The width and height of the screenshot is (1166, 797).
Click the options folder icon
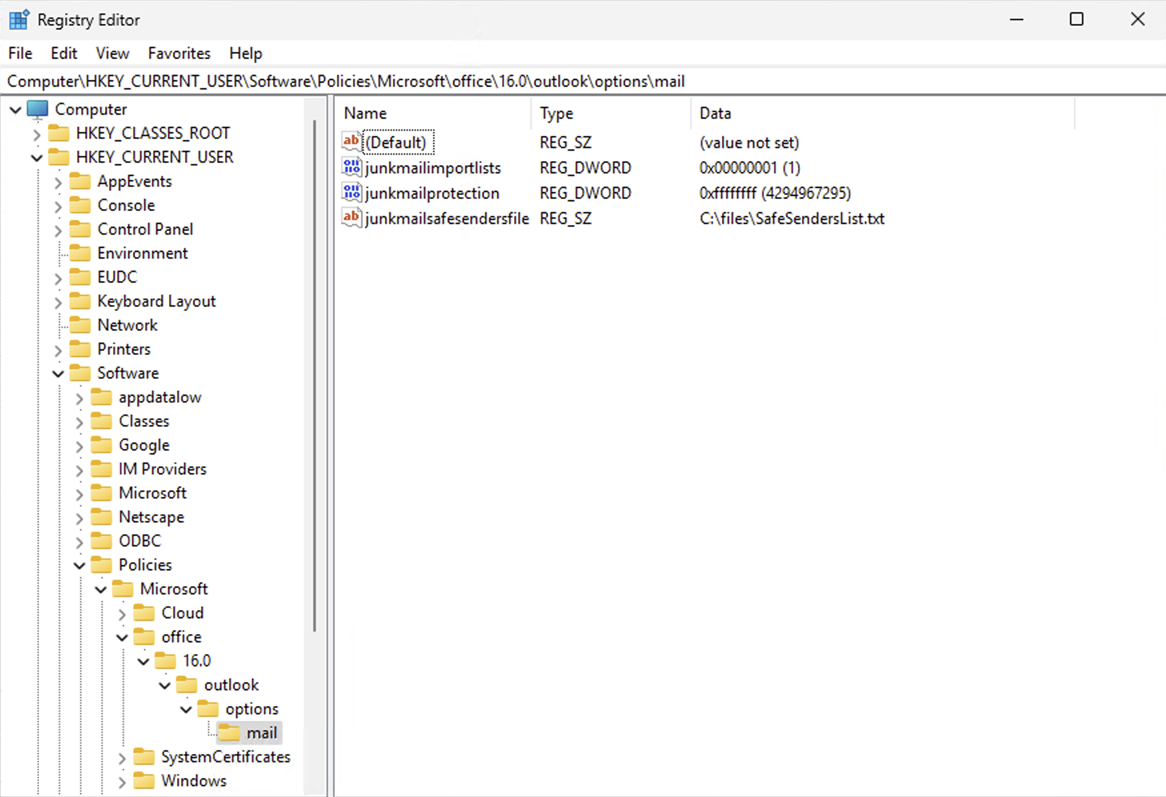click(207, 708)
